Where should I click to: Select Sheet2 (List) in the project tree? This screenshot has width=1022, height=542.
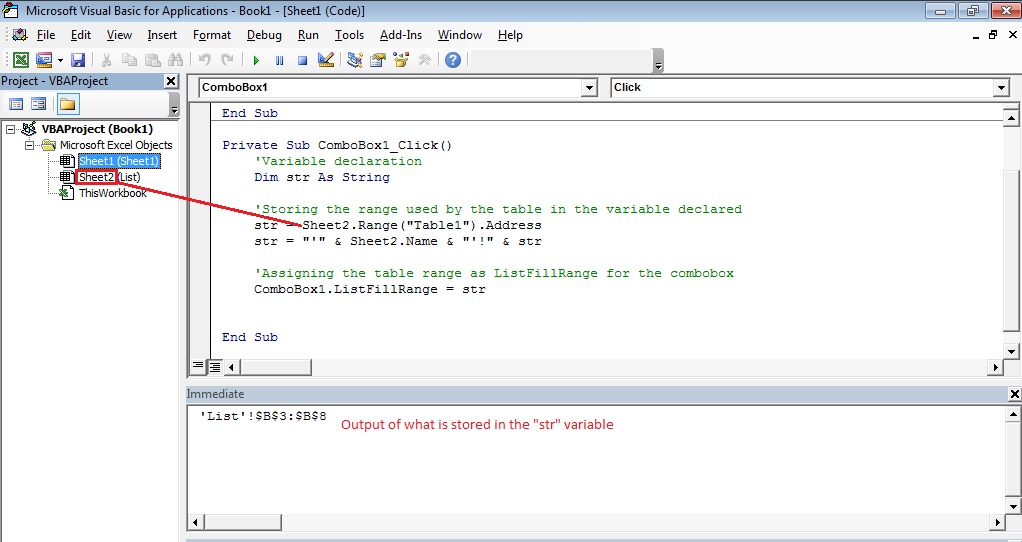[x=109, y=177]
